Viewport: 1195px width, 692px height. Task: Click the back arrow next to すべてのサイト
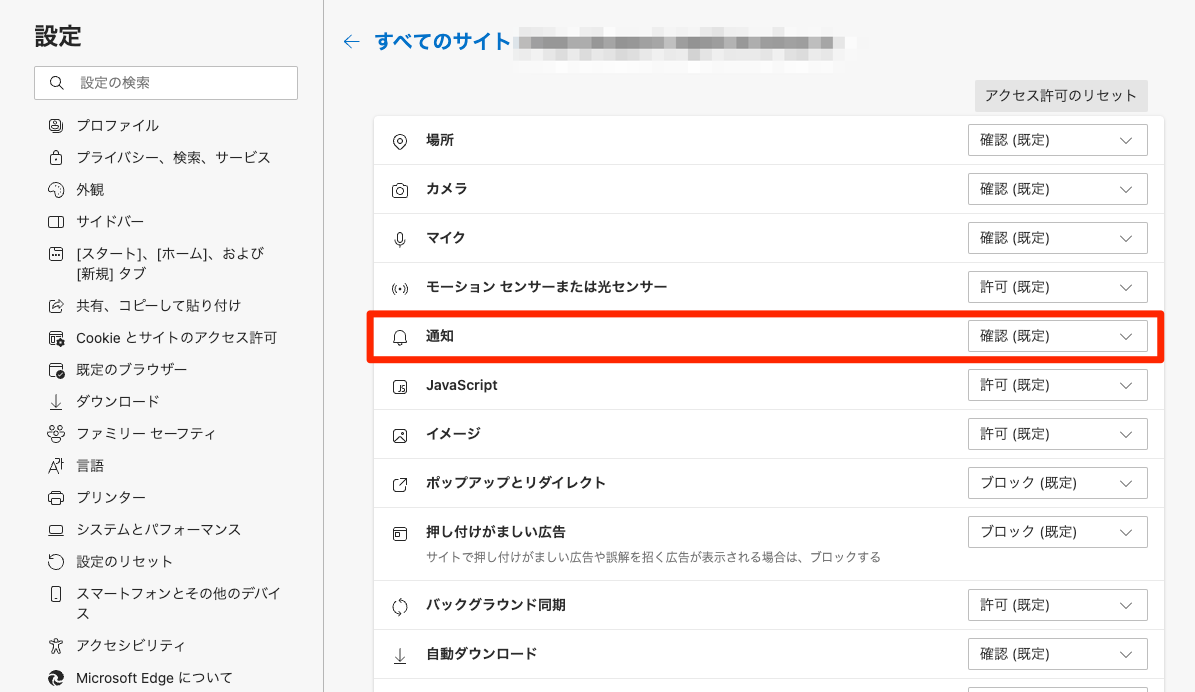click(351, 42)
